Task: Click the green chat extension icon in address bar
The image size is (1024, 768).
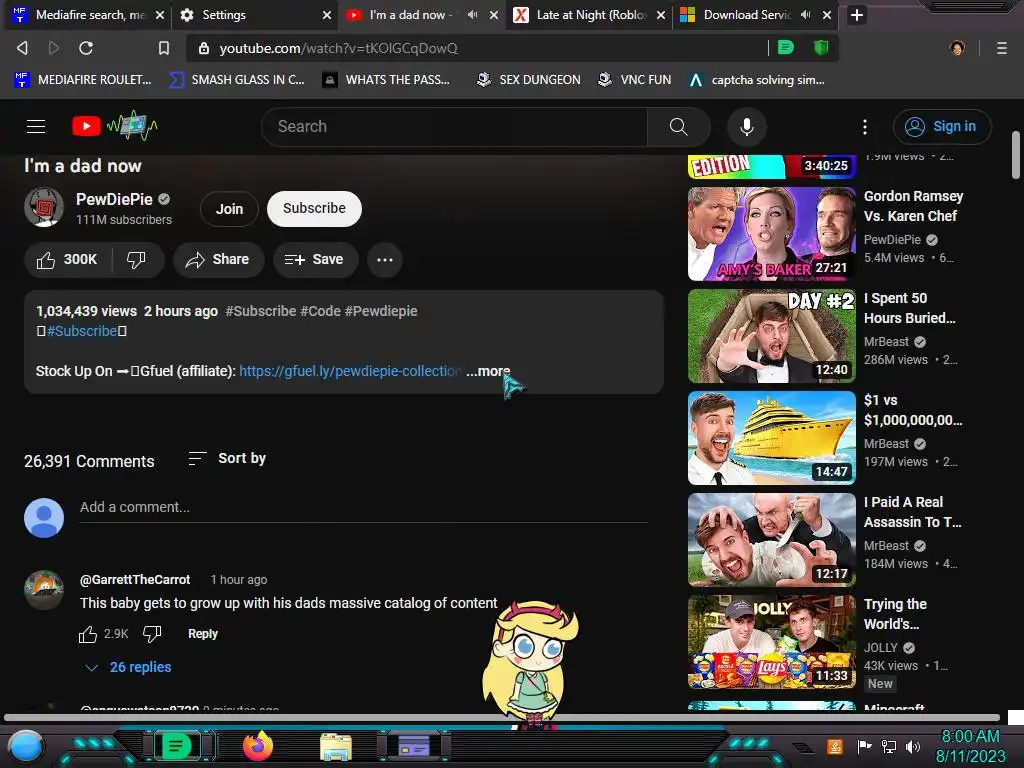Action: coord(786,48)
